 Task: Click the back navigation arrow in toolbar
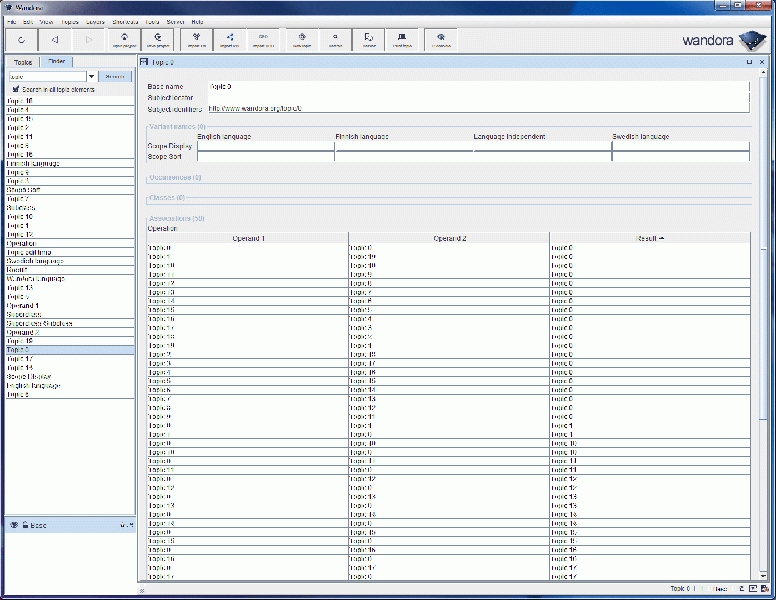coord(55,40)
